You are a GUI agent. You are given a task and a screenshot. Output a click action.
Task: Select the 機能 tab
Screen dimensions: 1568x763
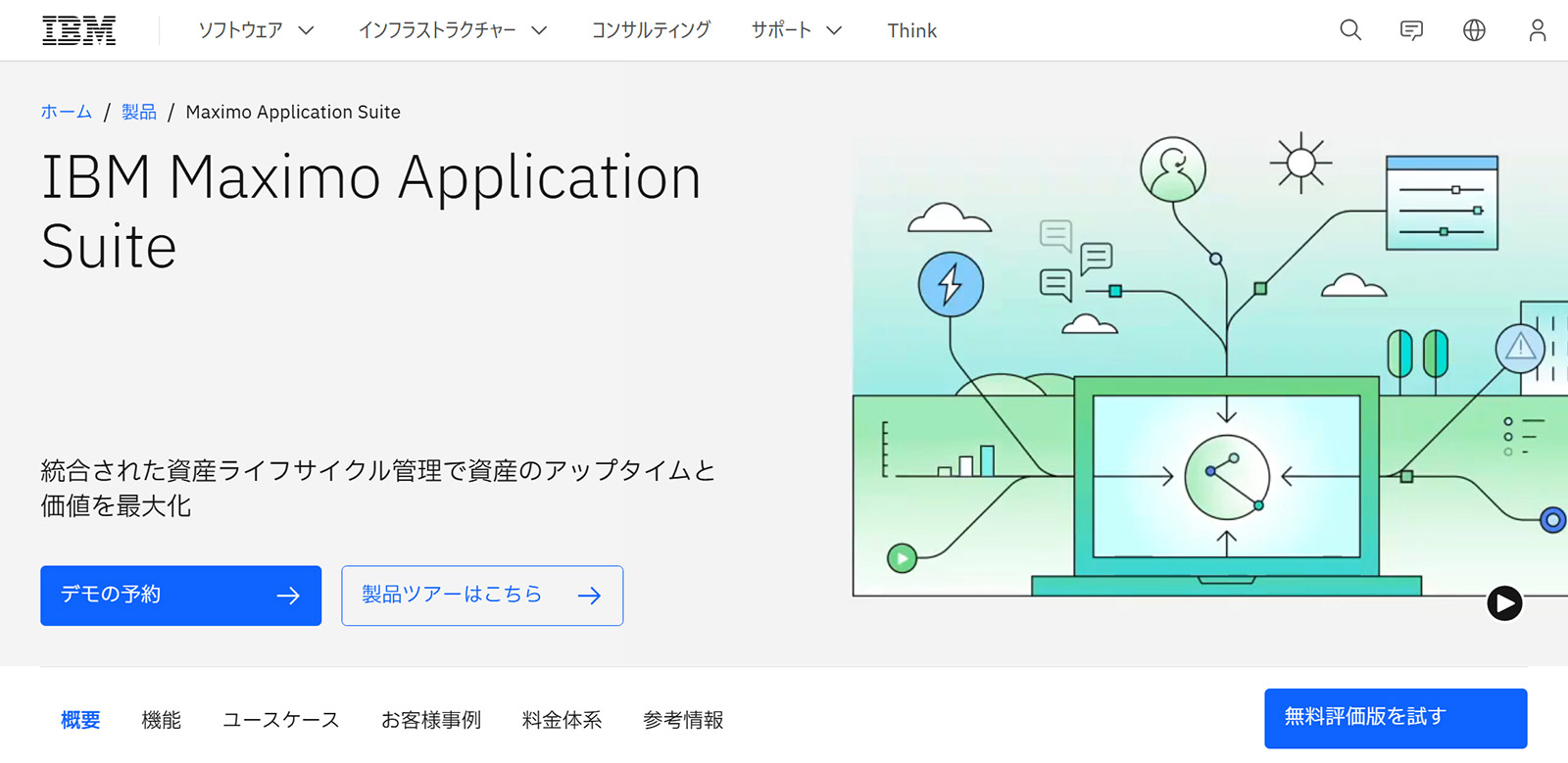(x=161, y=720)
